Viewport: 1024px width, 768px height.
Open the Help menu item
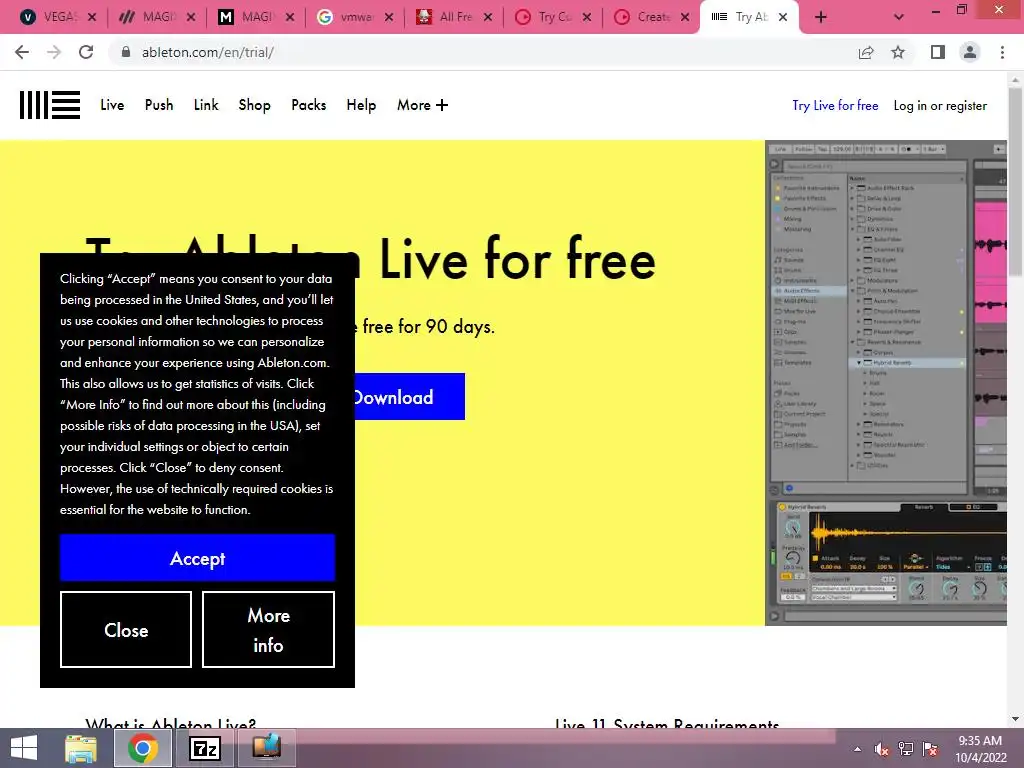(361, 105)
